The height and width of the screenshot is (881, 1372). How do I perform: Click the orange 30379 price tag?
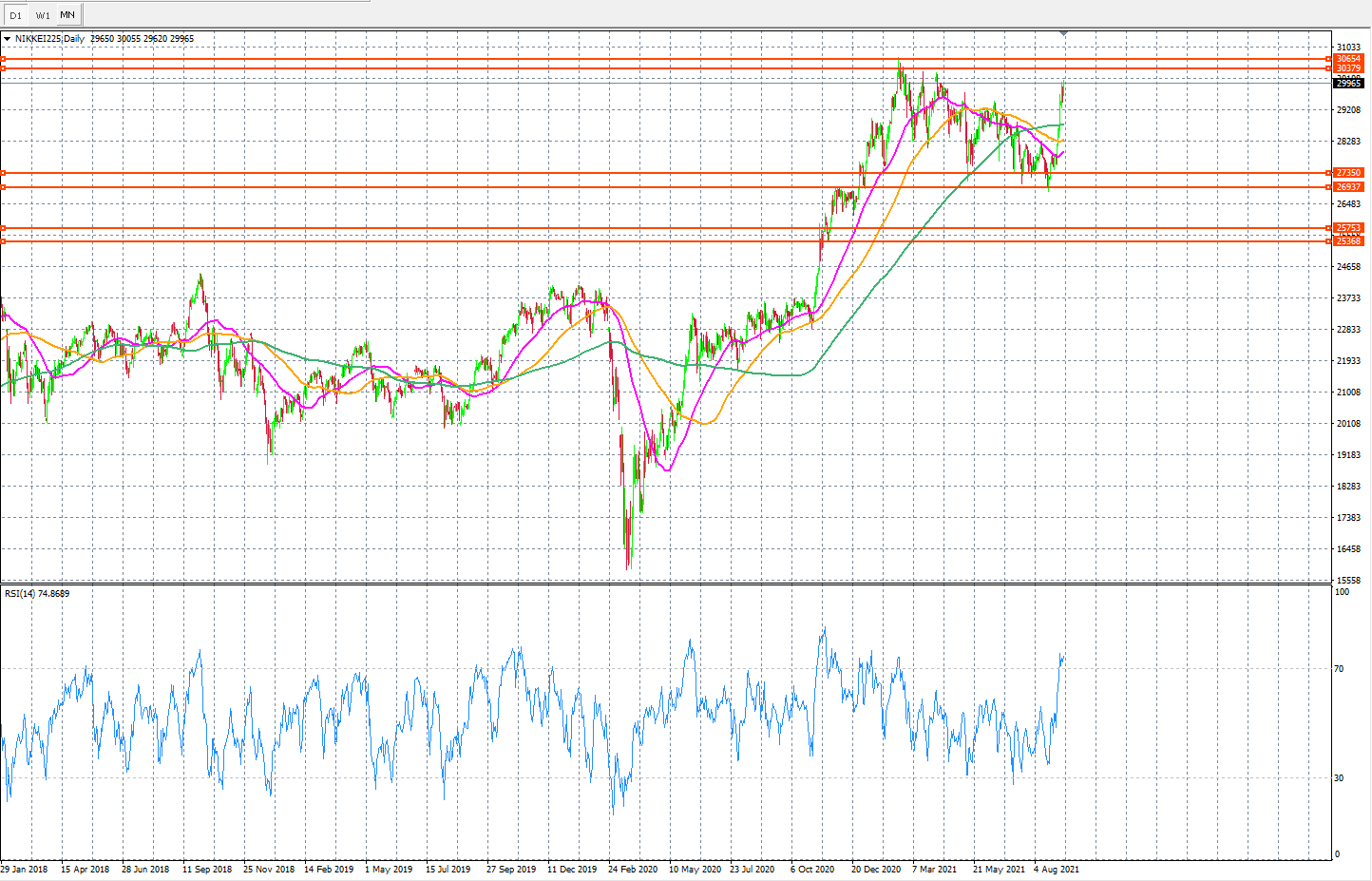1348,68
